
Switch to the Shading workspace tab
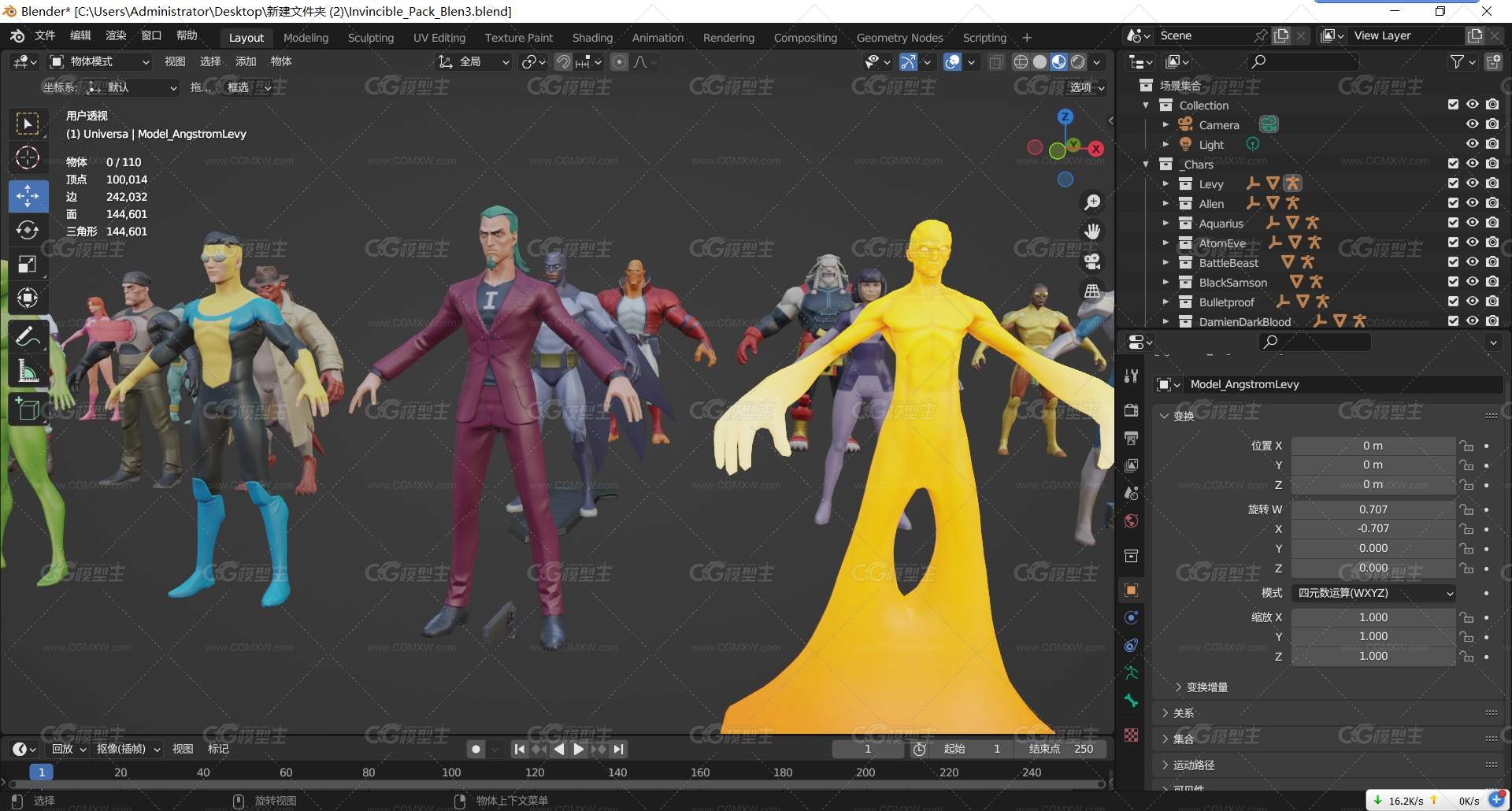point(592,38)
